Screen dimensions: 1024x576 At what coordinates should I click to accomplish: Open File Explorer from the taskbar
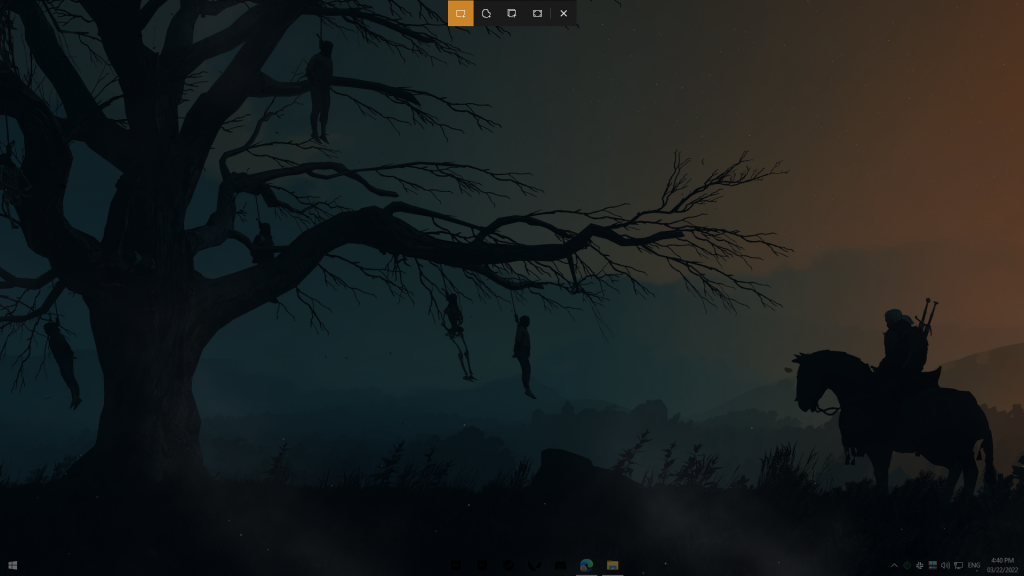coord(613,565)
